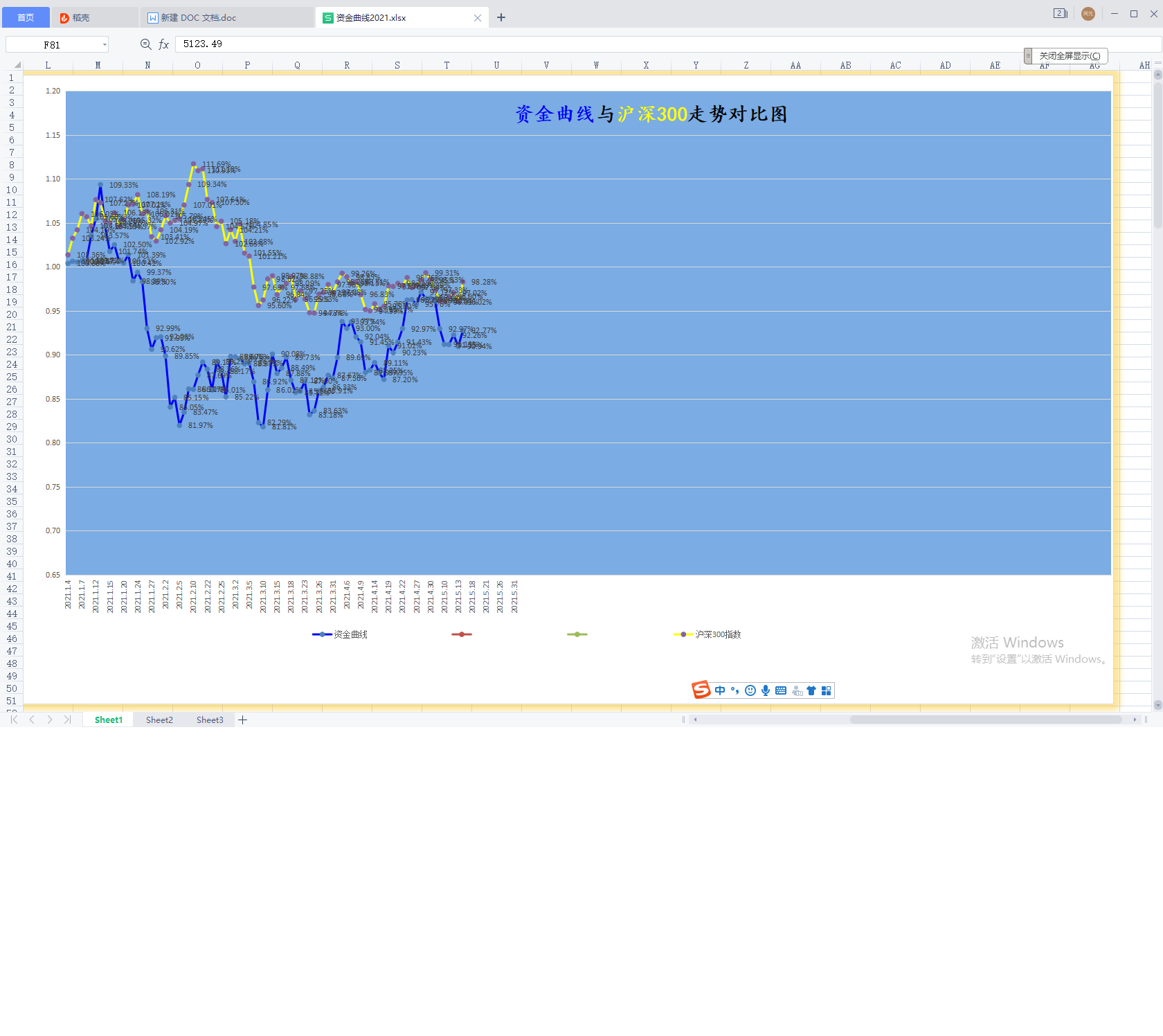
Task: Open the Sogou toolbox grid icon
Action: (826, 690)
